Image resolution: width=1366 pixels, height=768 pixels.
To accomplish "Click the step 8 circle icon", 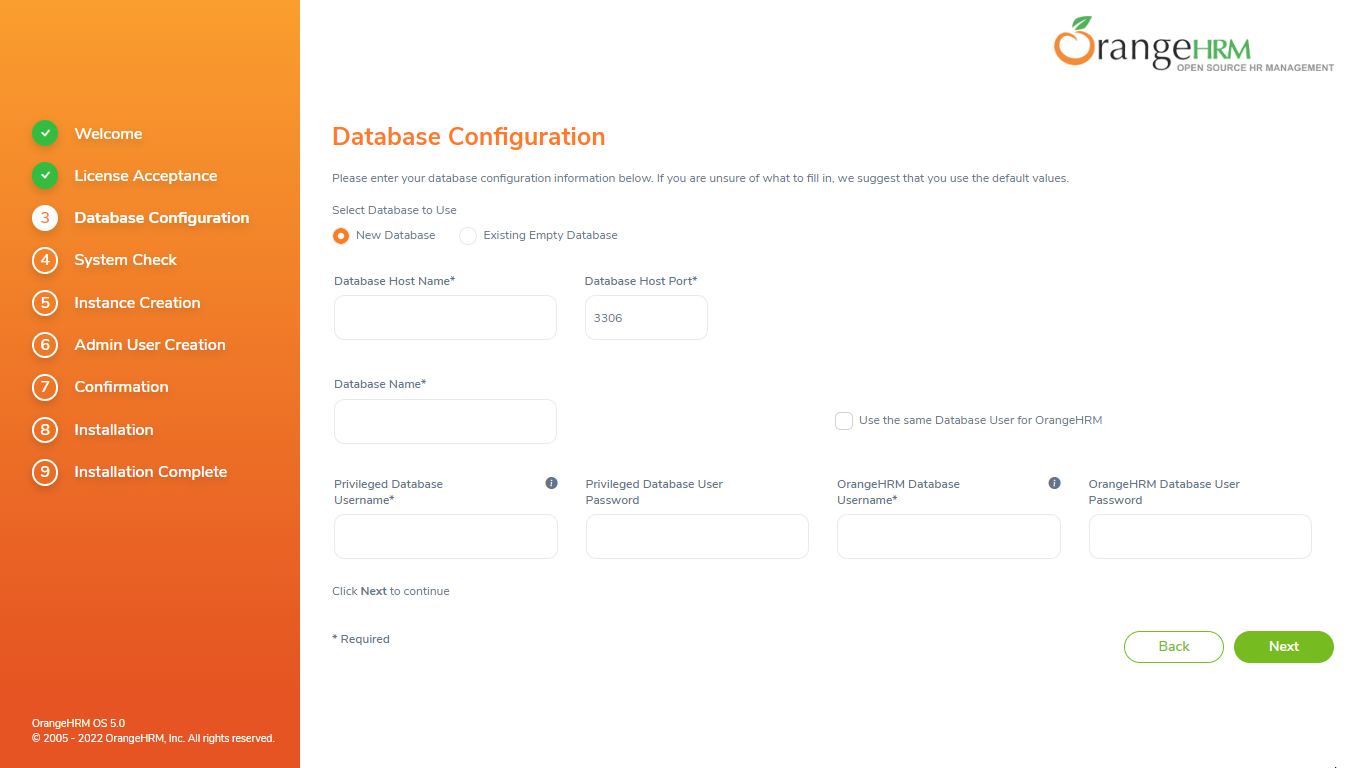I will click(45, 430).
